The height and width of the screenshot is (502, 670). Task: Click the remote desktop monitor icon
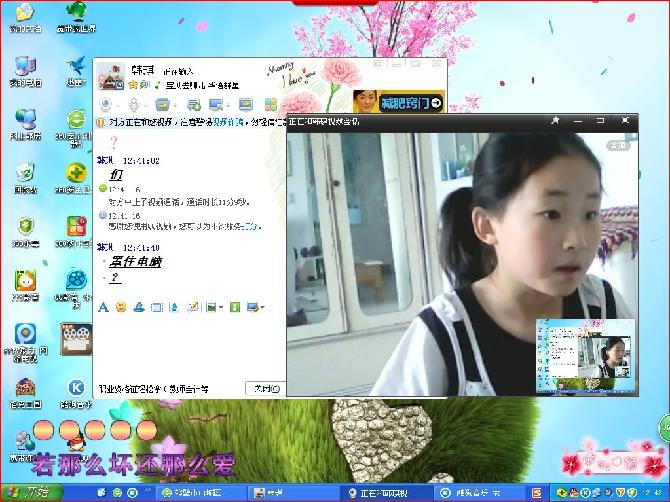(x=216, y=104)
